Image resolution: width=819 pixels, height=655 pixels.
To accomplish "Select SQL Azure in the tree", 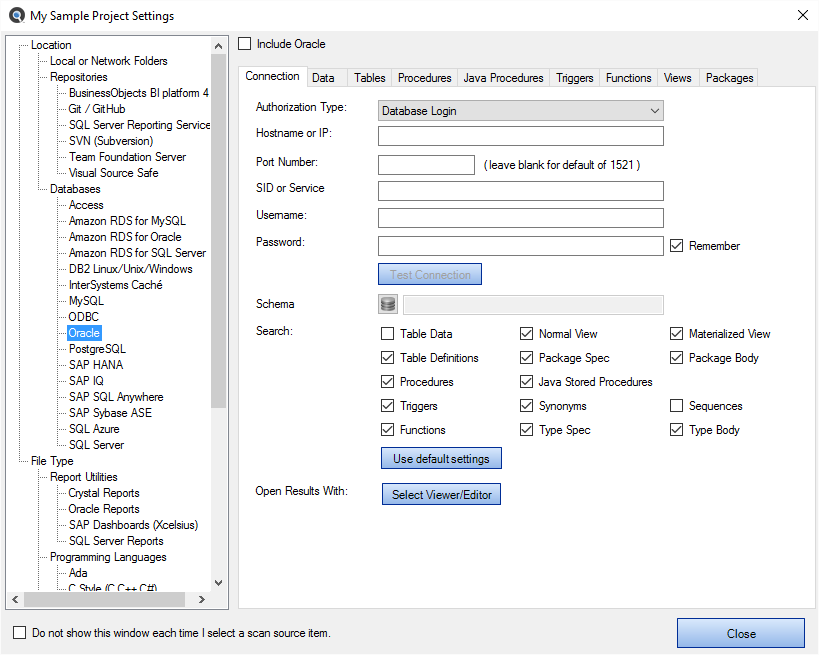I will (94, 429).
